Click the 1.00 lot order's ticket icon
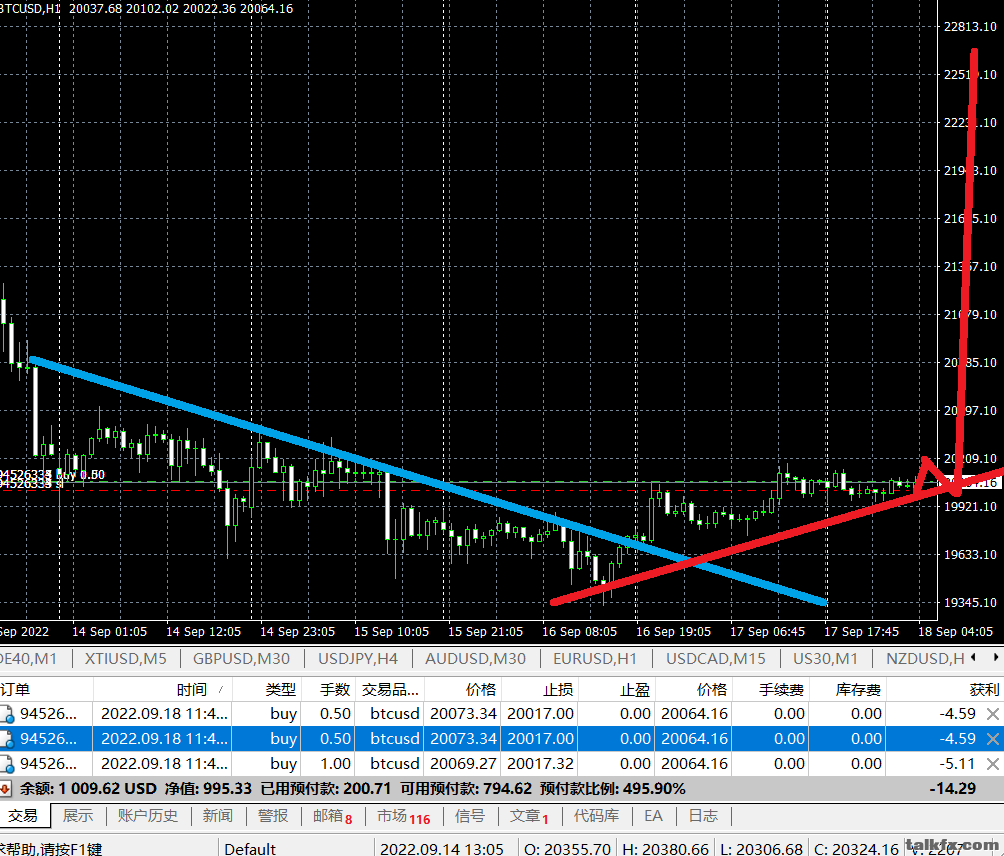The image size is (1004, 856). click(x=7, y=764)
